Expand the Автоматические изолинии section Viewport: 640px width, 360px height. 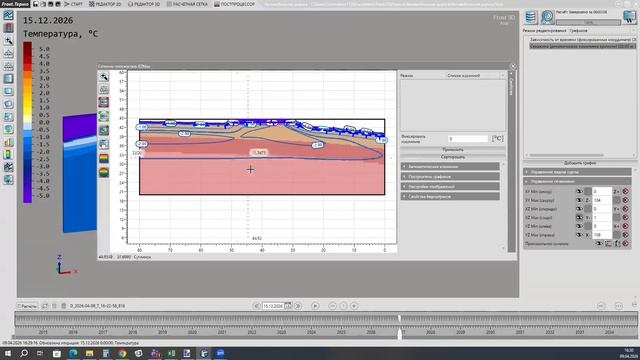point(450,167)
